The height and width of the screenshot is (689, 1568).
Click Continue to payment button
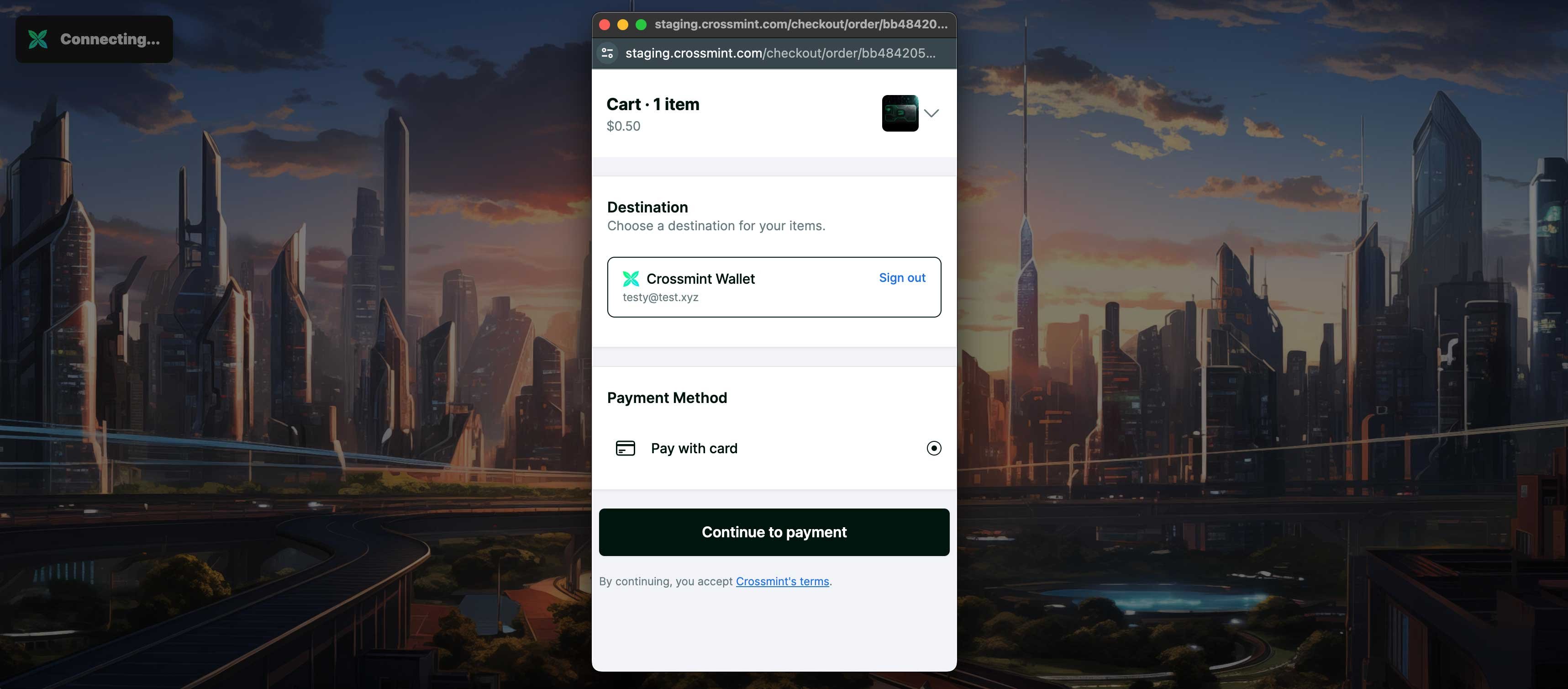(x=773, y=532)
